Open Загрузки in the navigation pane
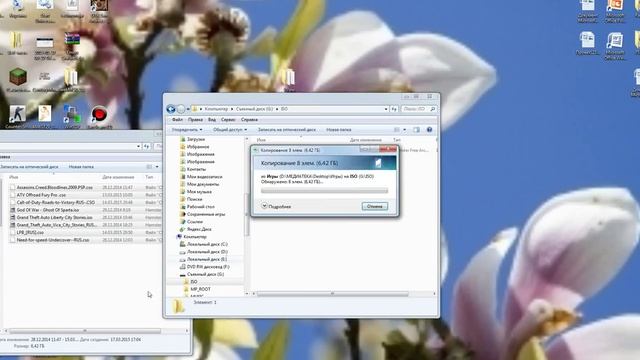 (196, 139)
